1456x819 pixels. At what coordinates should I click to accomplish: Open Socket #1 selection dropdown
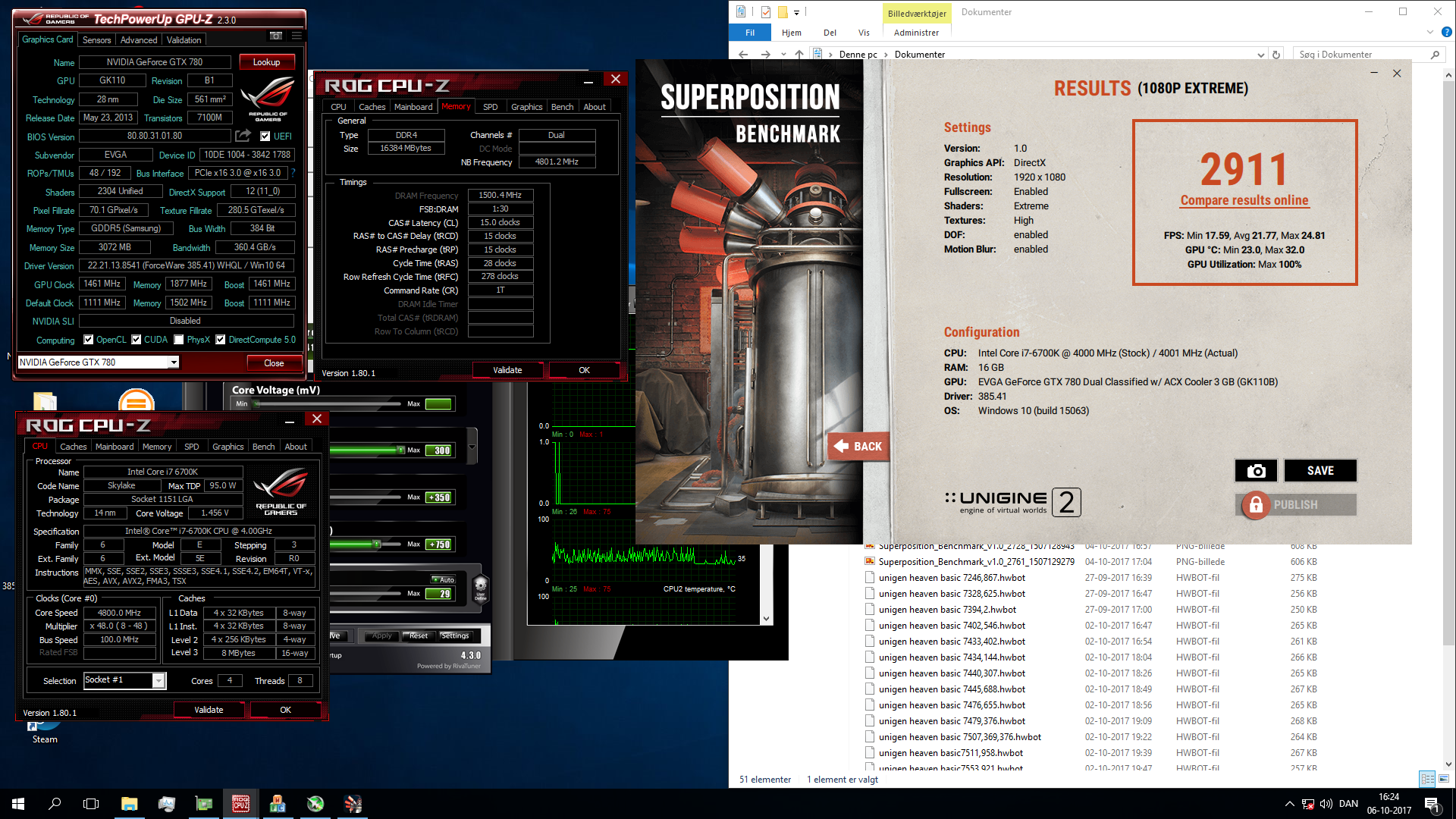click(x=158, y=681)
